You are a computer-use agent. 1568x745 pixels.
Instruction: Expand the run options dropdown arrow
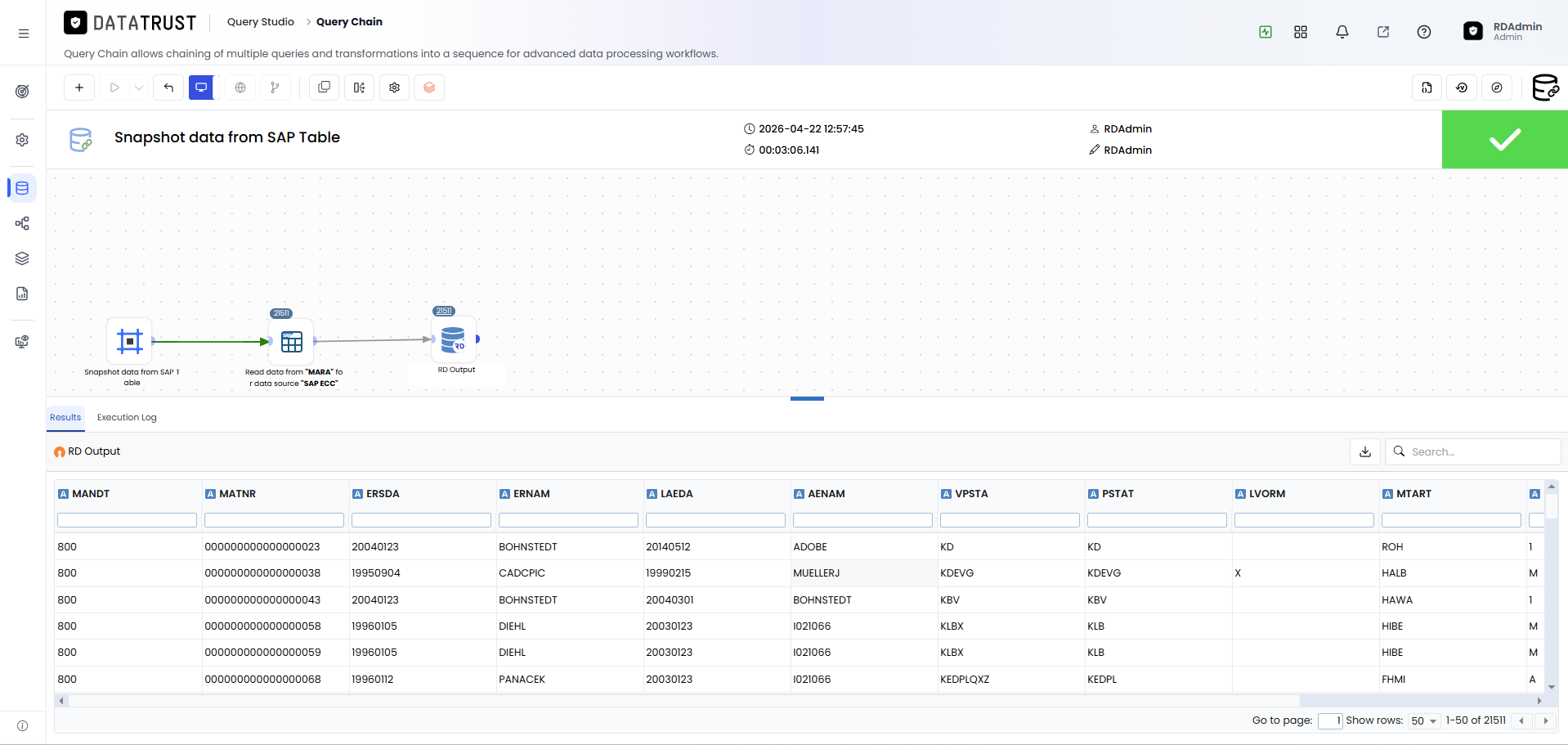(x=138, y=88)
